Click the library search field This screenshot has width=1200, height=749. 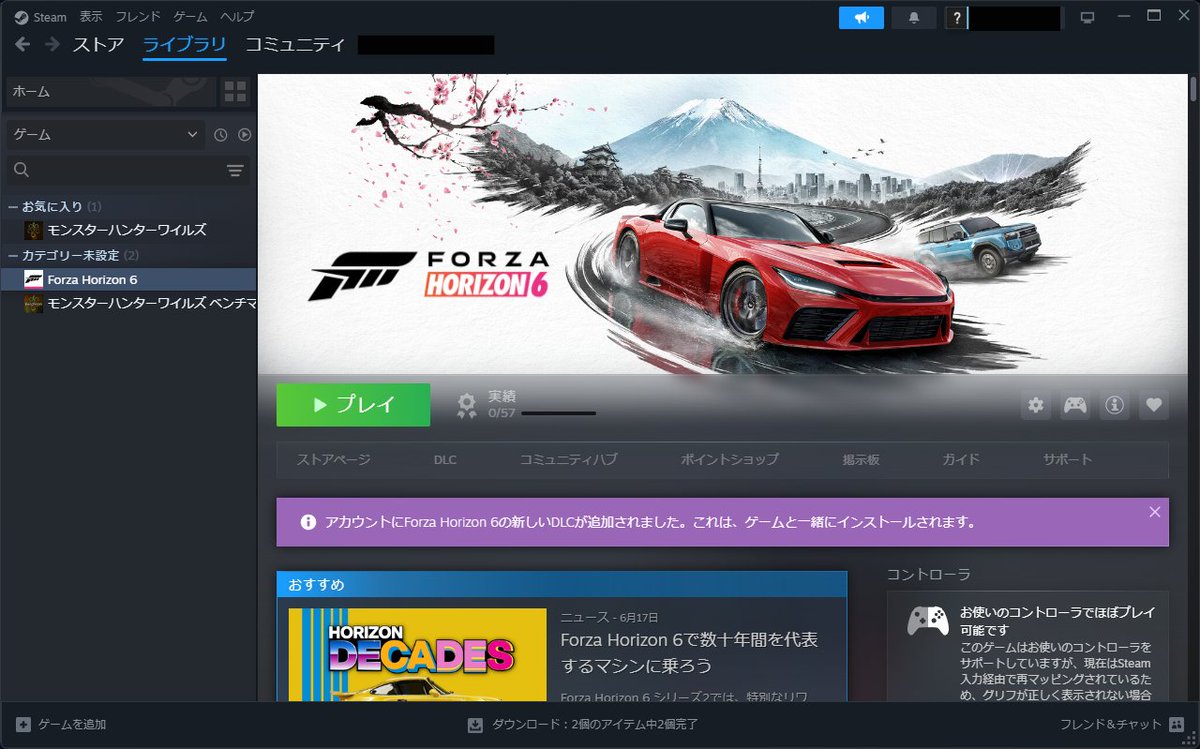click(x=115, y=171)
